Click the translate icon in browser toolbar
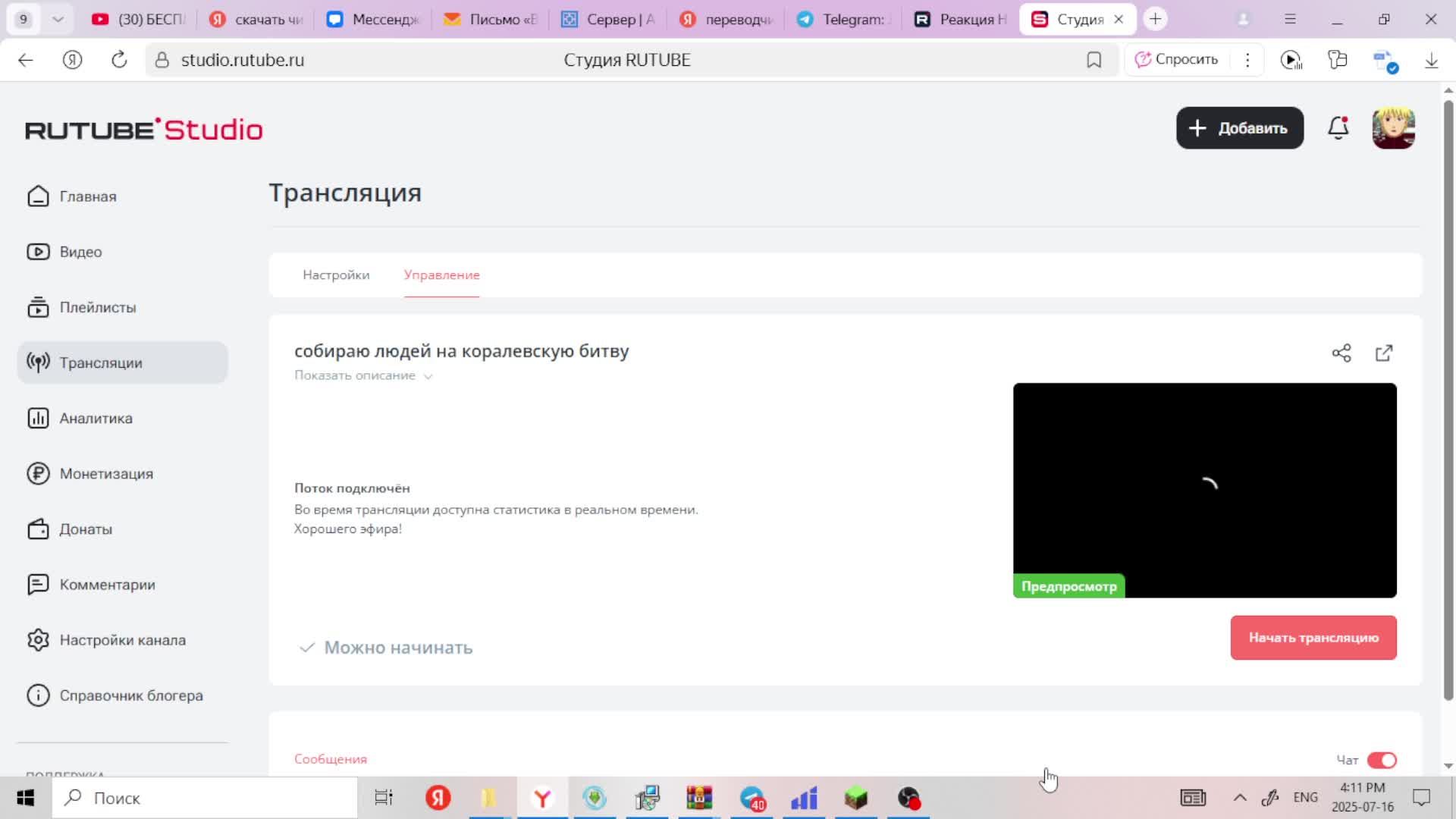1456x819 pixels. [1385, 61]
